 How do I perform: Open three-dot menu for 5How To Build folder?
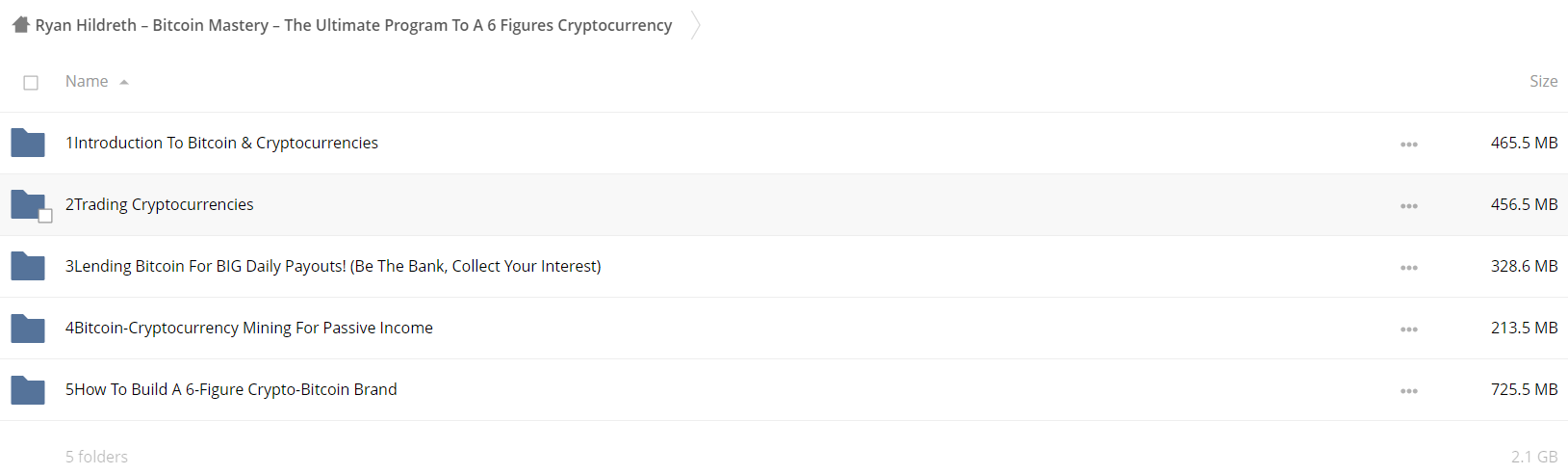[1409, 391]
